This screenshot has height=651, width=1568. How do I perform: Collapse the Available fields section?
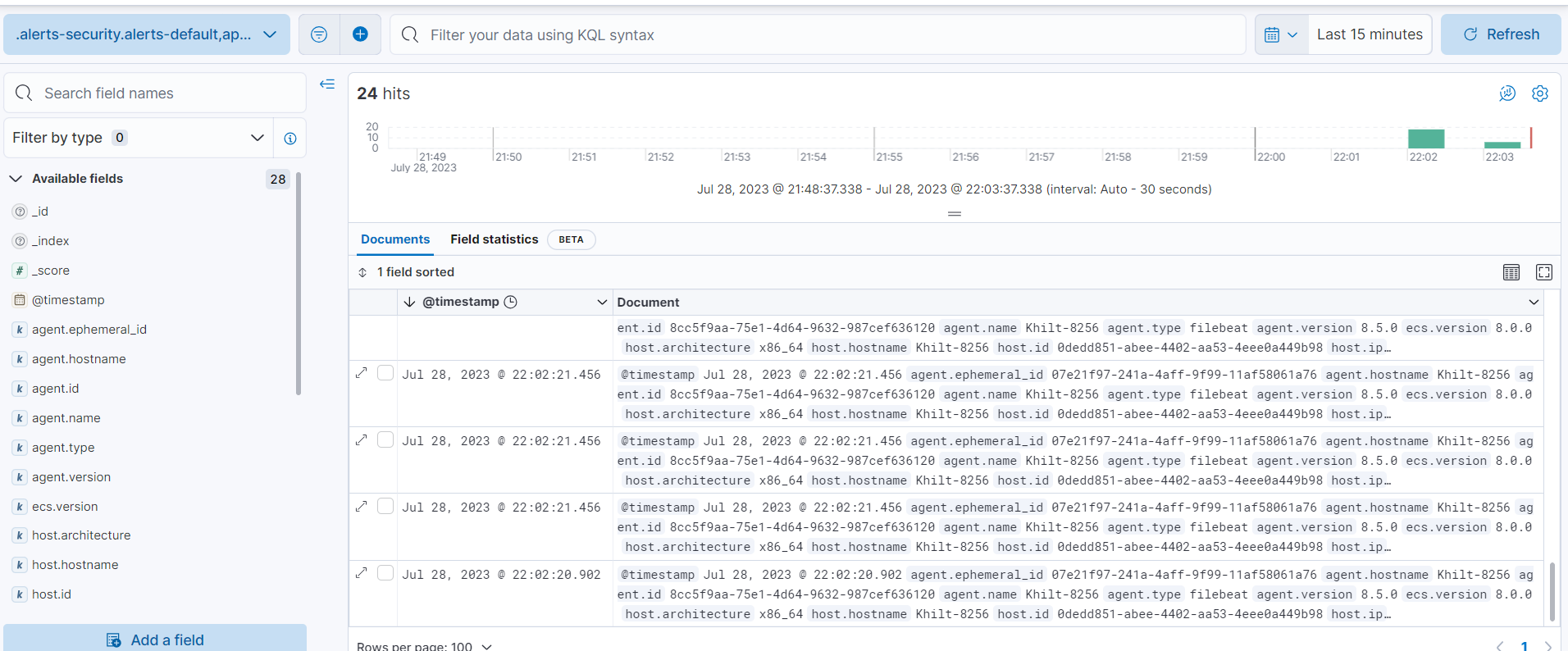click(16, 179)
